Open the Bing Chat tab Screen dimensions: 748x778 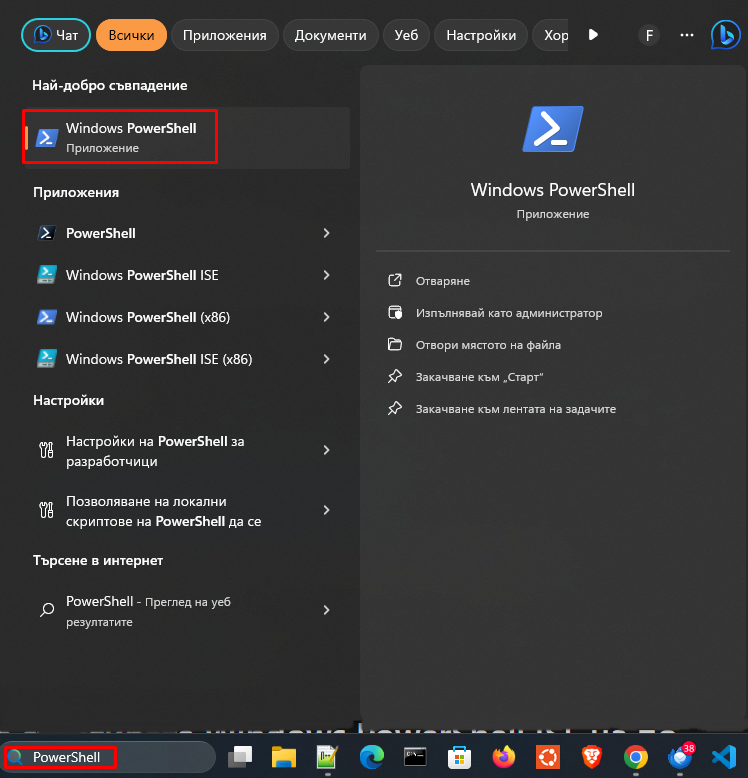(x=56, y=35)
